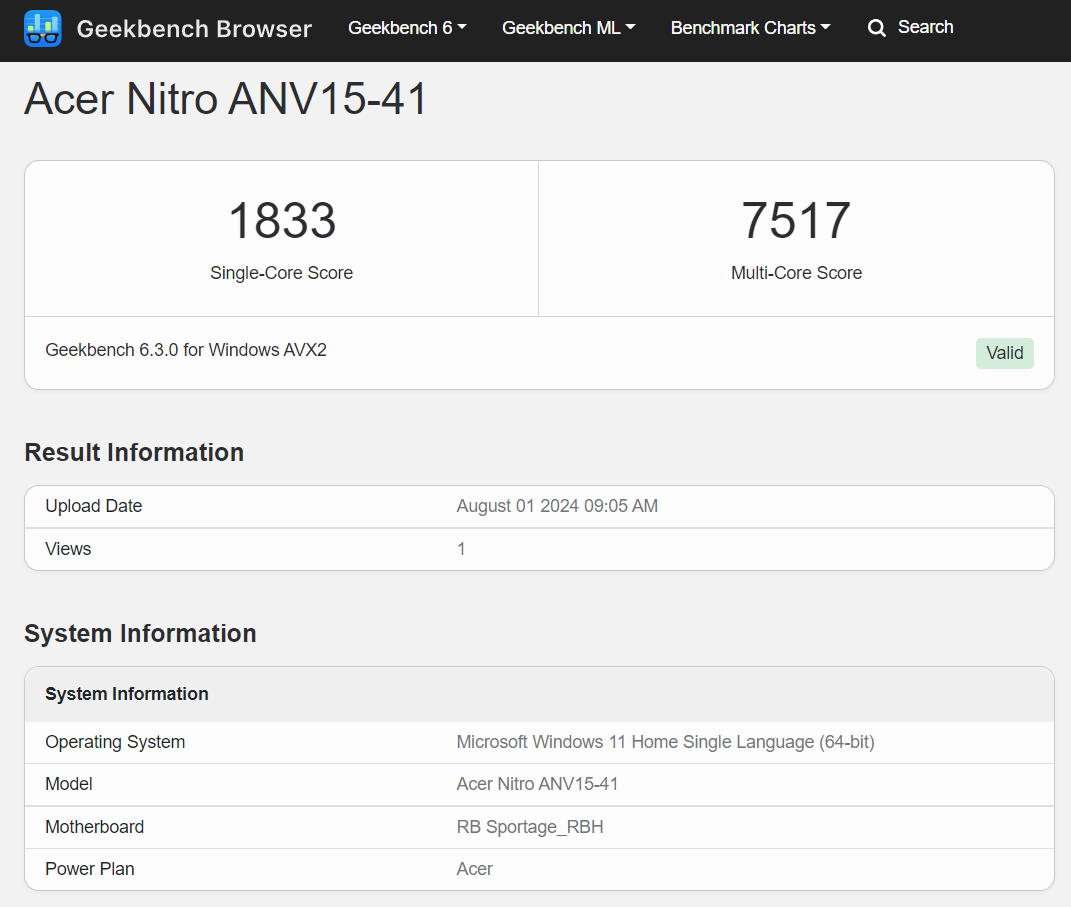Click the Single-Core Score label
Viewport: 1071px width, 907px height.
pyautogui.click(x=281, y=273)
